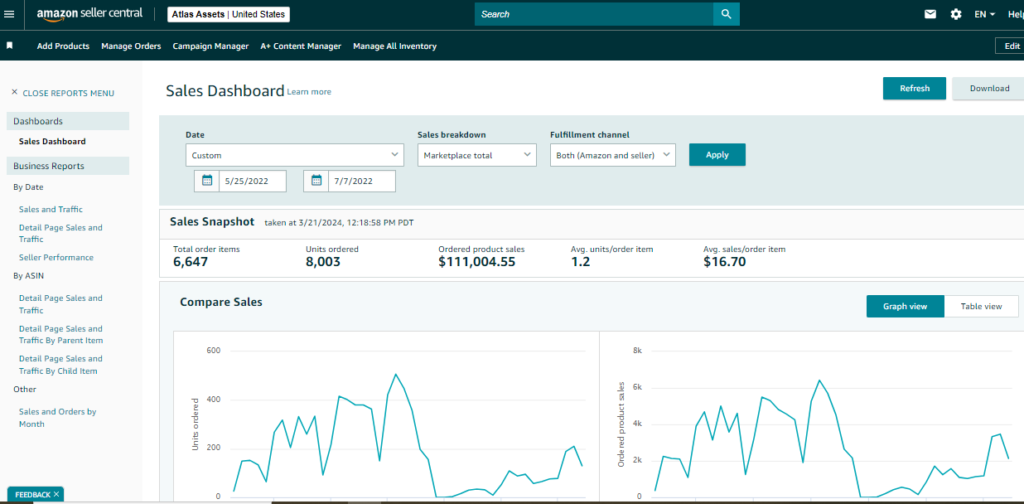Open the Sales breakdown dropdown
Viewport: 1024px width, 504px height.
pyautogui.click(x=478, y=155)
